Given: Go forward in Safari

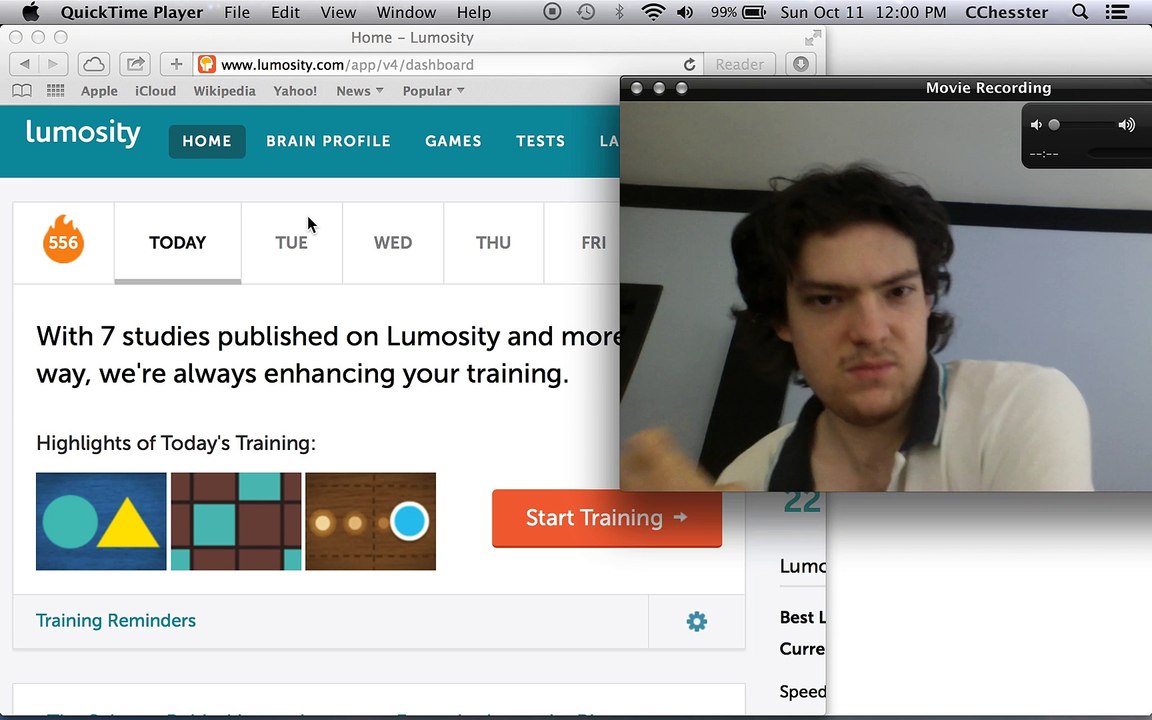Looking at the screenshot, I should 53,64.
